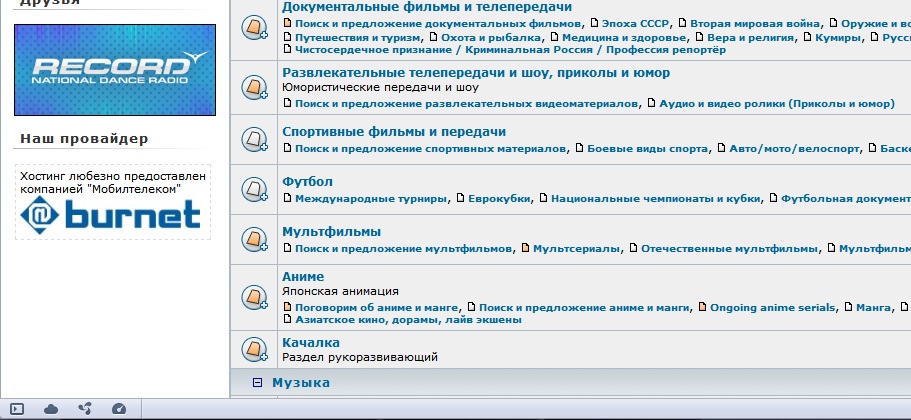911x420 pixels.
Task: Click the description Японская анимация
Action: 340,292
